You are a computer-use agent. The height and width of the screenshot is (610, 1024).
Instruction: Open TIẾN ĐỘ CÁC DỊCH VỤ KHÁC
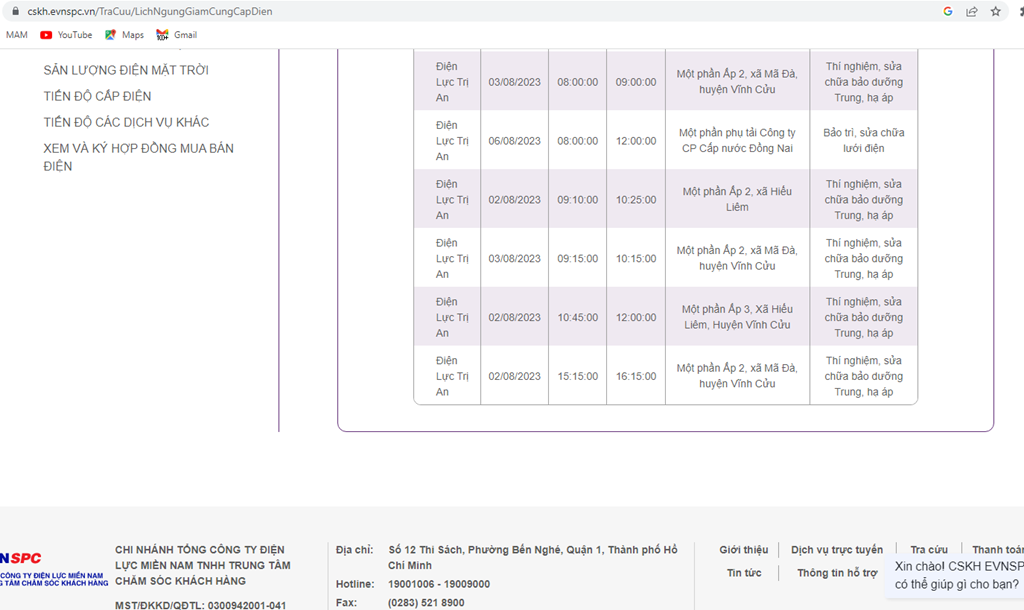point(126,122)
